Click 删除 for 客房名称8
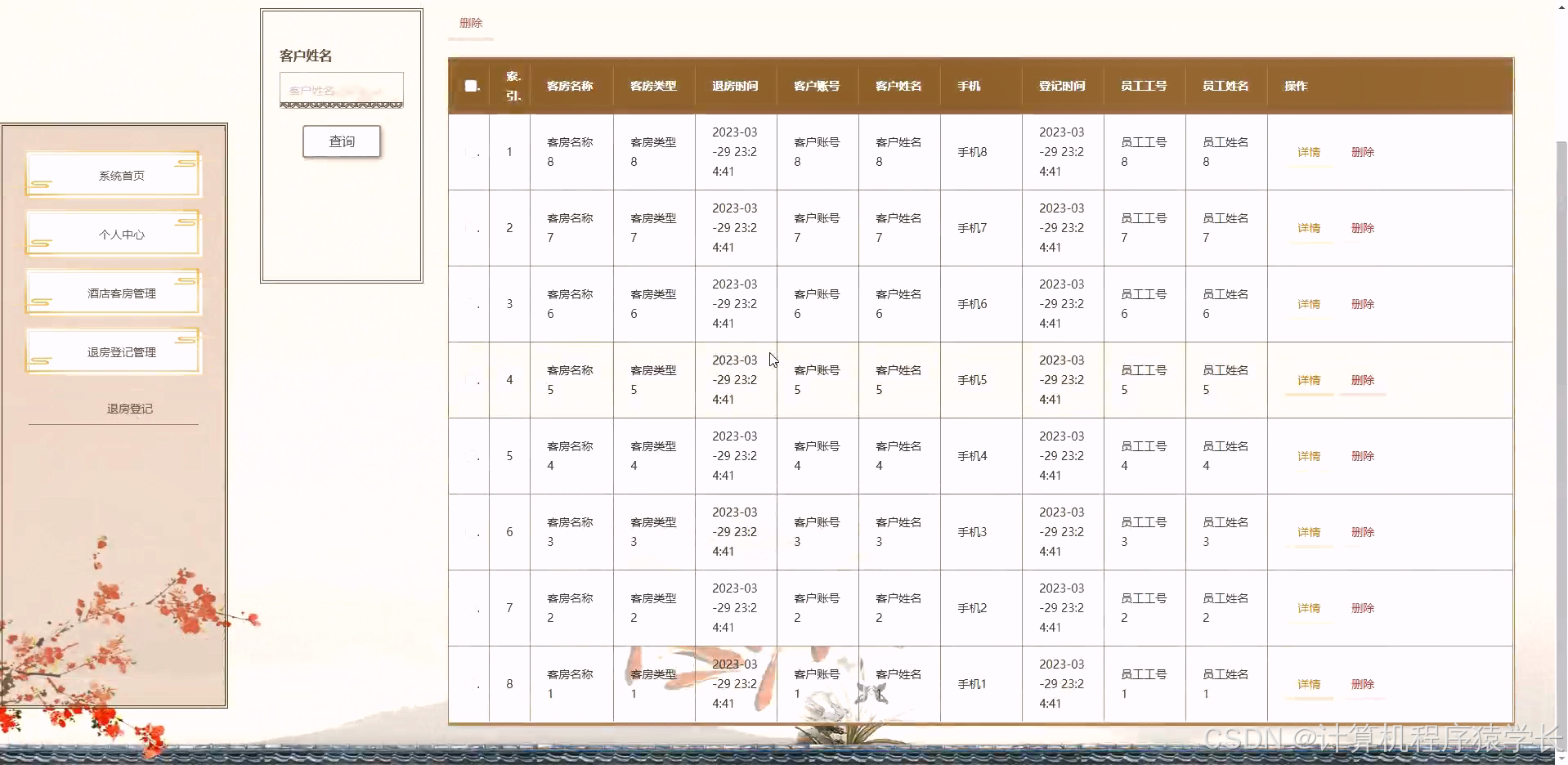 tap(1362, 152)
